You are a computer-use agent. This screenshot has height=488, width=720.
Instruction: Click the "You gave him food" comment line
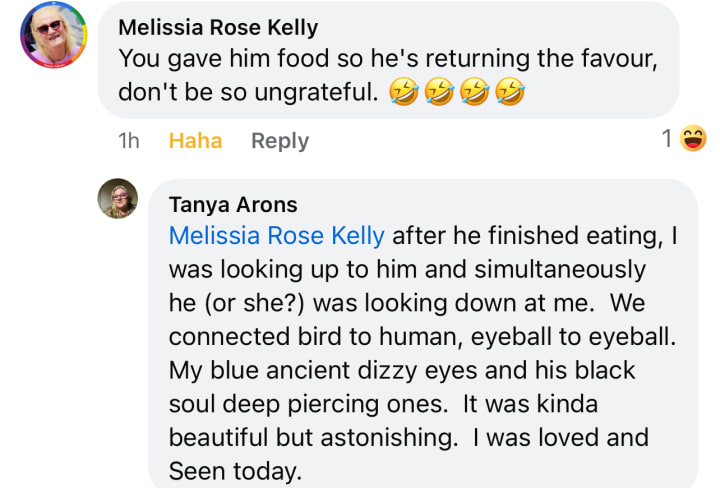pos(388,59)
